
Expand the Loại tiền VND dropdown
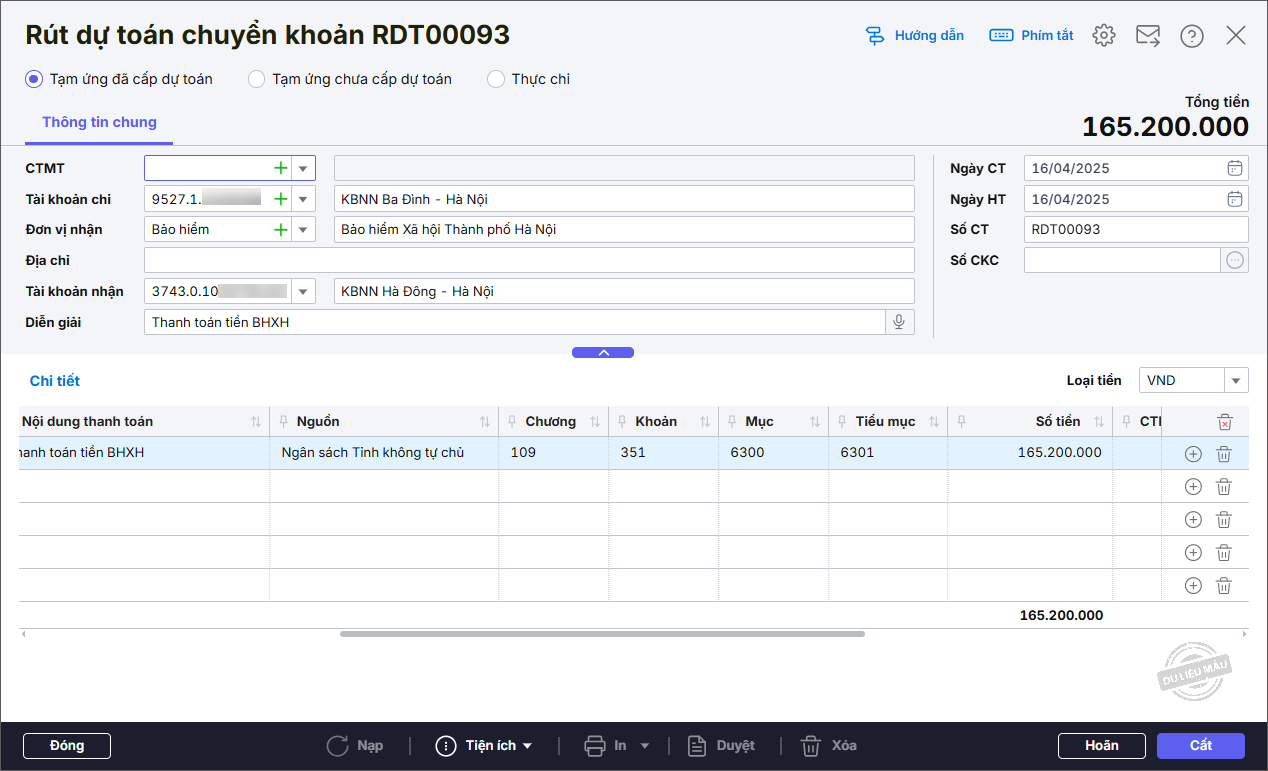[x=1237, y=380]
